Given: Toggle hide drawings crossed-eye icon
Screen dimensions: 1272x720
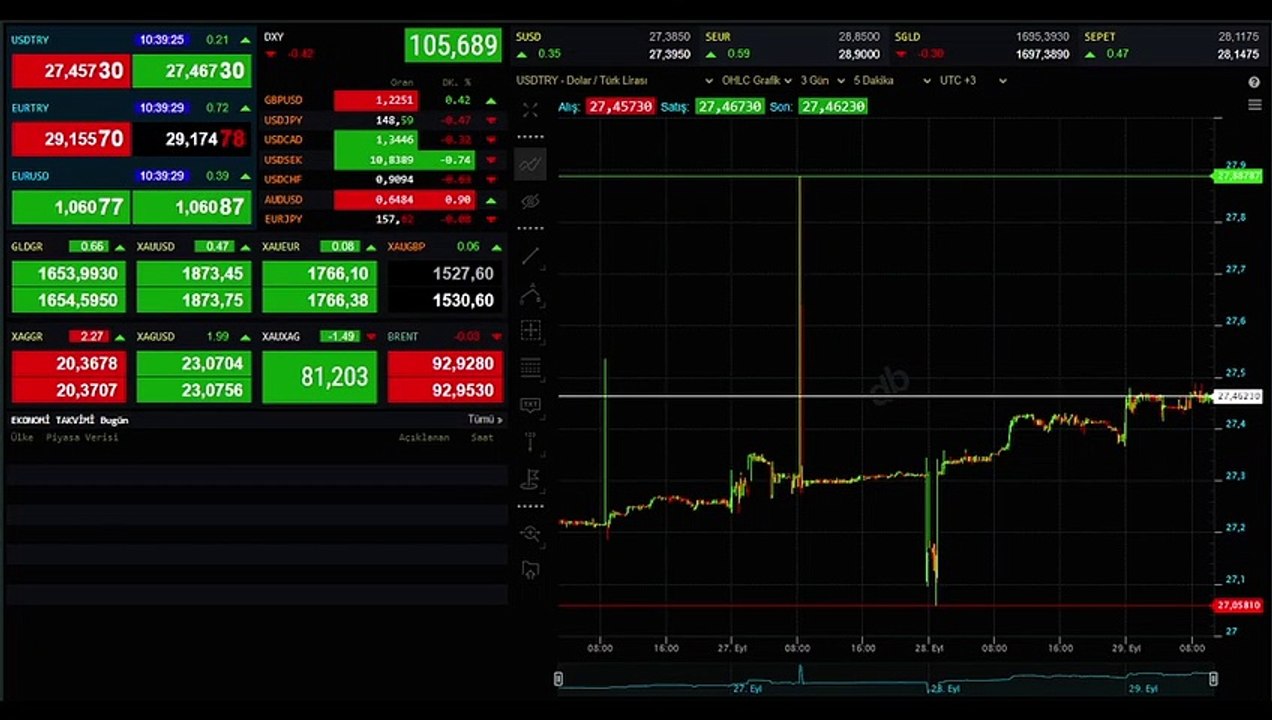Looking at the screenshot, I should [530, 202].
